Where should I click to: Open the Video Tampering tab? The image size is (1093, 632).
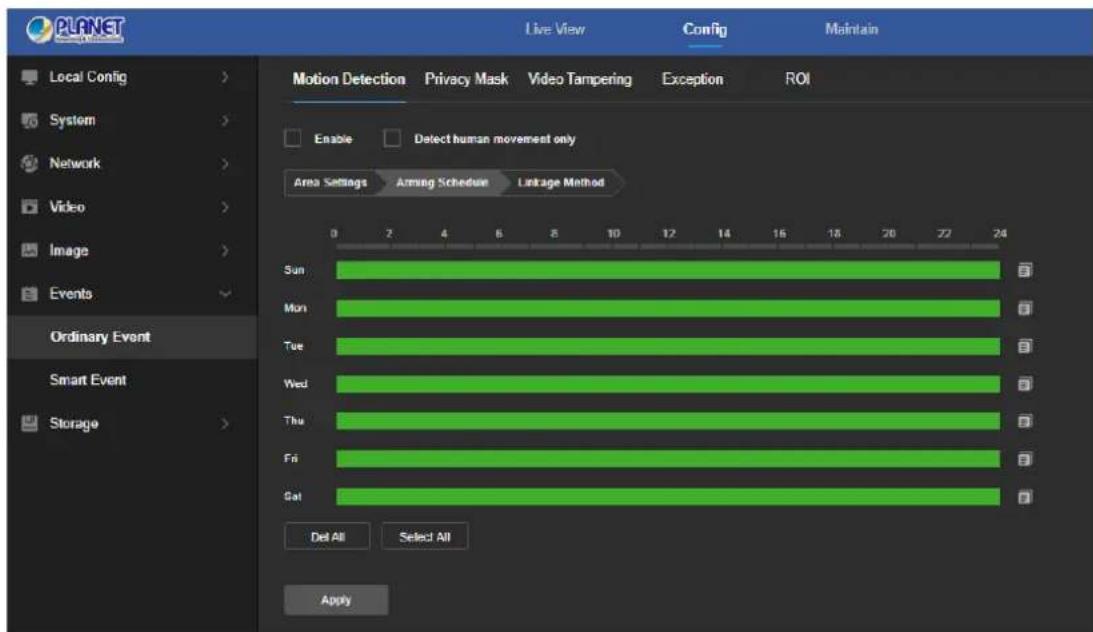pos(580,79)
